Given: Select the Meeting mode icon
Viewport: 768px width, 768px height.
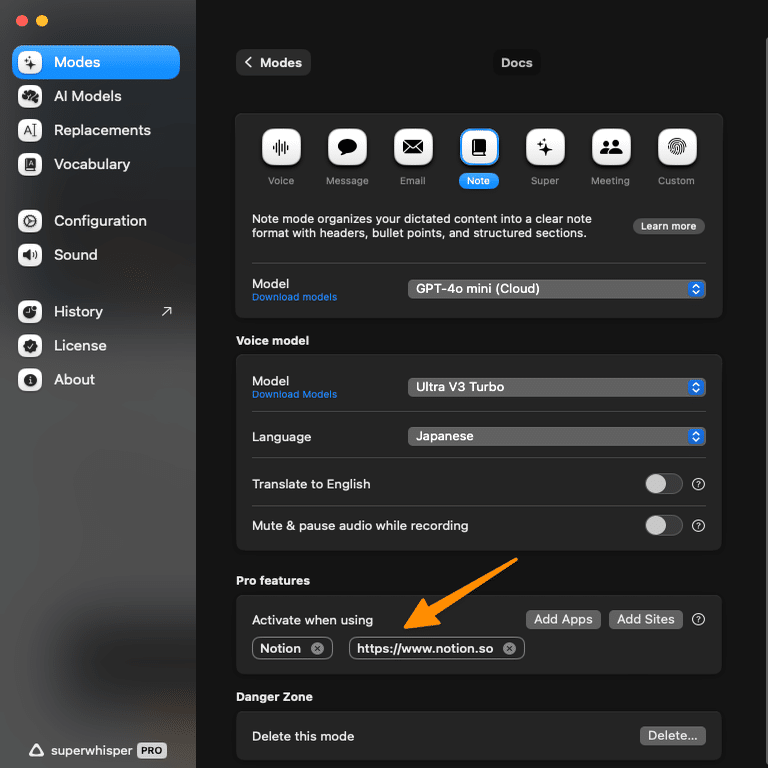Looking at the screenshot, I should click(611, 147).
